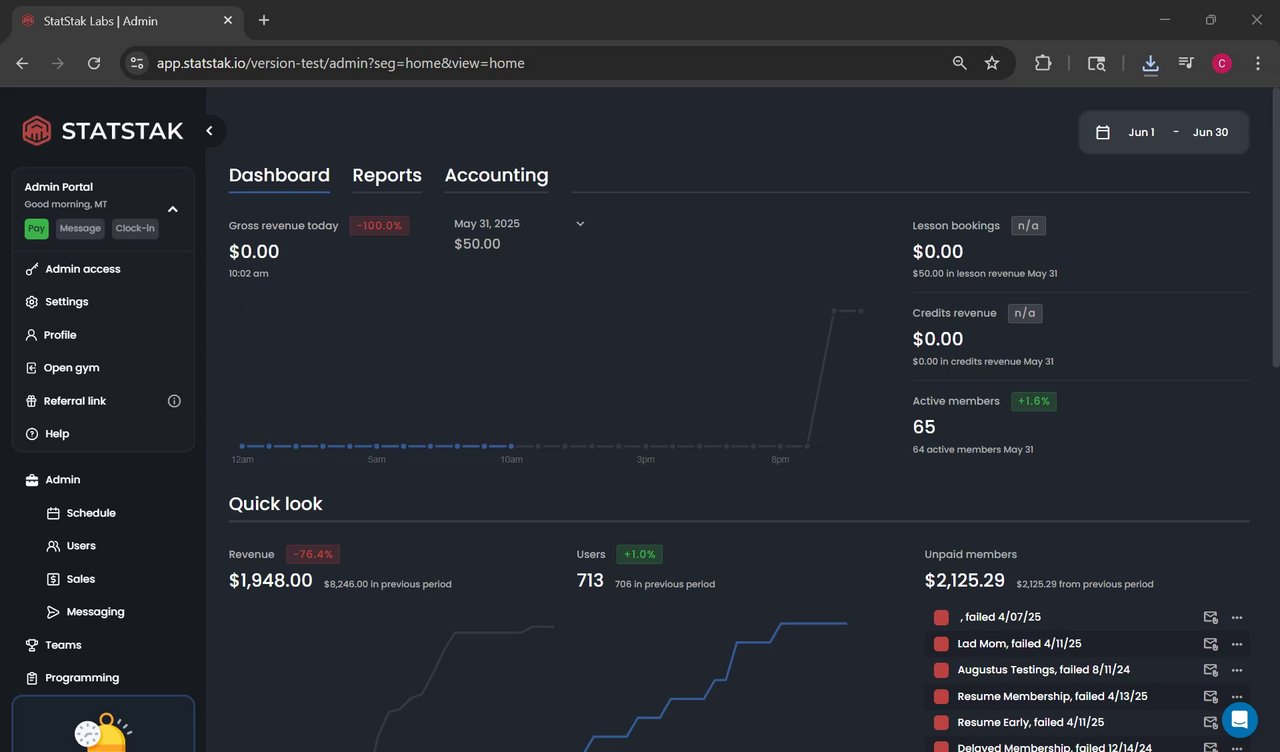Image resolution: width=1280 pixels, height=752 pixels.
Task: Click the Chrome profile avatar C
Action: pos(1221,63)
